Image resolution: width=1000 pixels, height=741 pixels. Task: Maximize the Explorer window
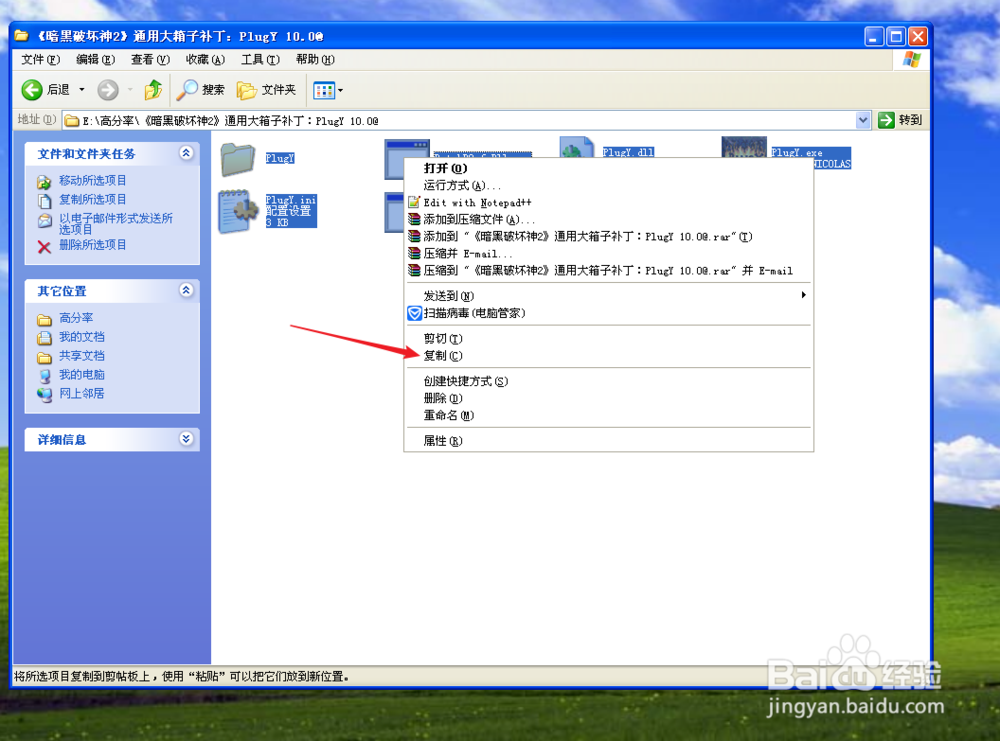pos(896,36)
